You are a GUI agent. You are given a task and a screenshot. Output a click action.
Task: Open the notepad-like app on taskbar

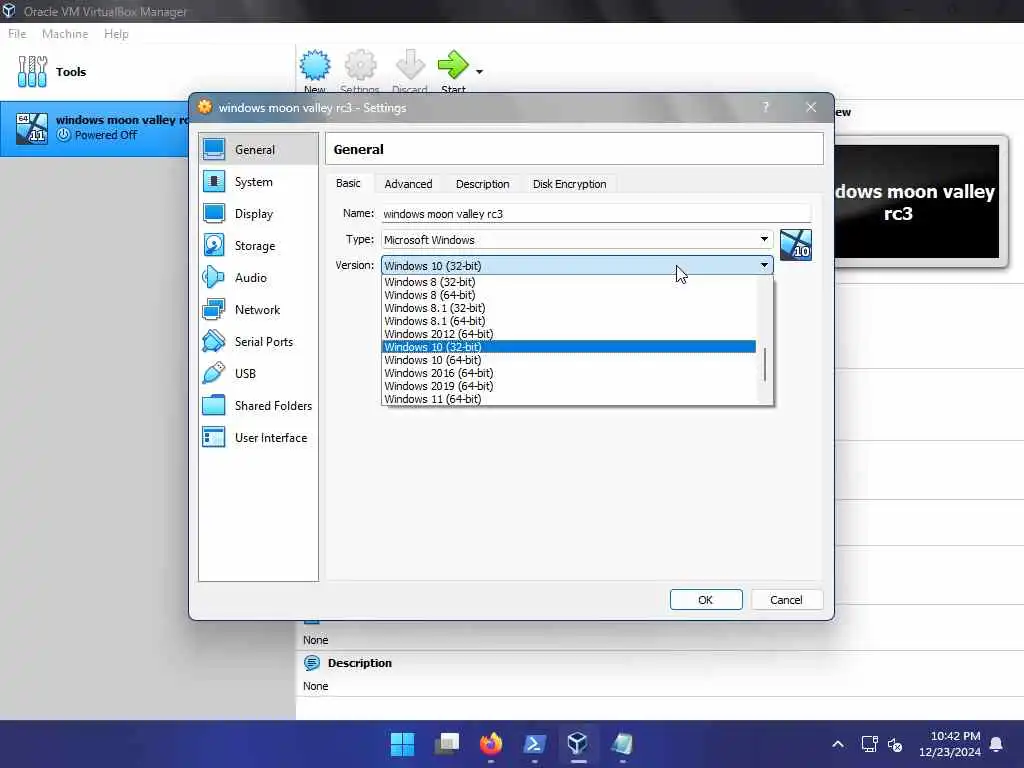tap(622, 744)
